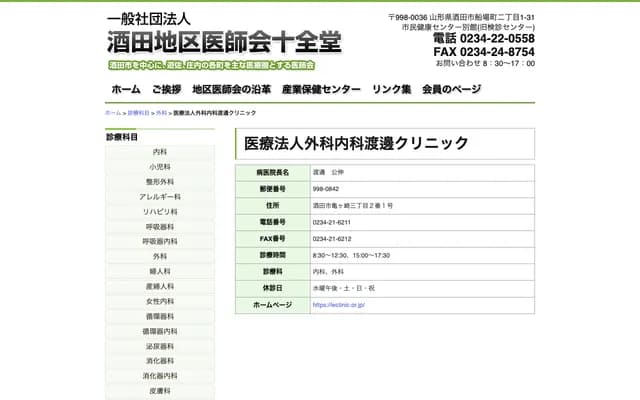Click the header FAX 0234-24-8754
Screen dimensions: 640x400
pos(484,52)
